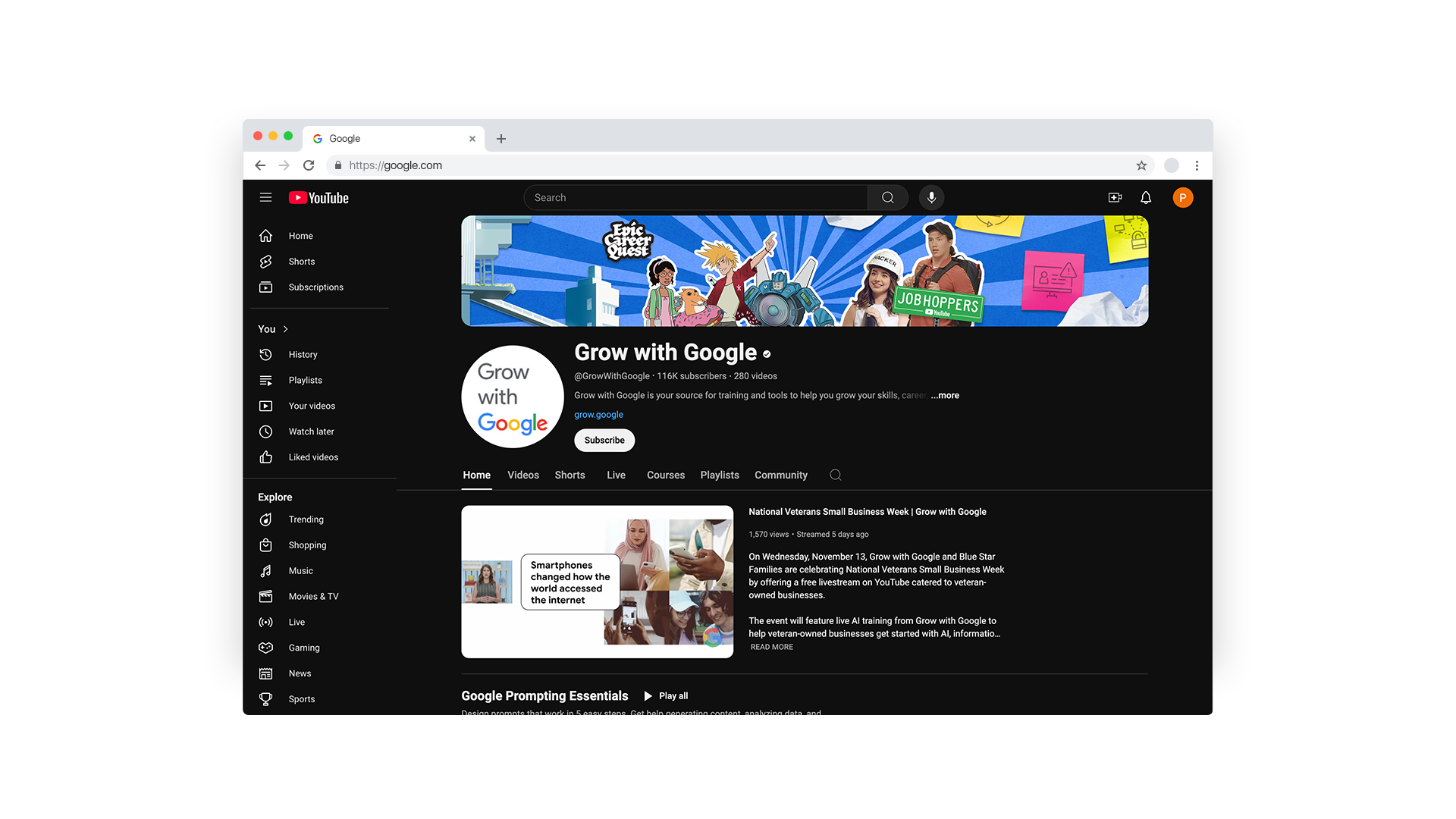Expand the channel description with ...more
This screenshot has height=819, width=1456.
(945, 395)
